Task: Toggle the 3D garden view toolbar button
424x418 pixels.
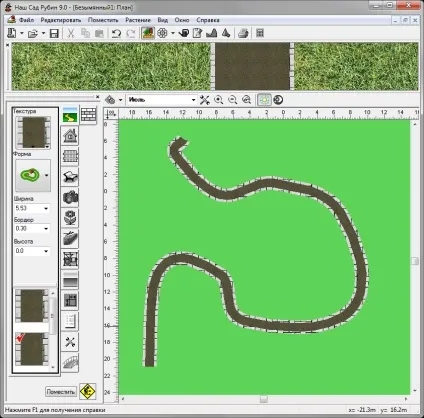Action: pos(148,33)
